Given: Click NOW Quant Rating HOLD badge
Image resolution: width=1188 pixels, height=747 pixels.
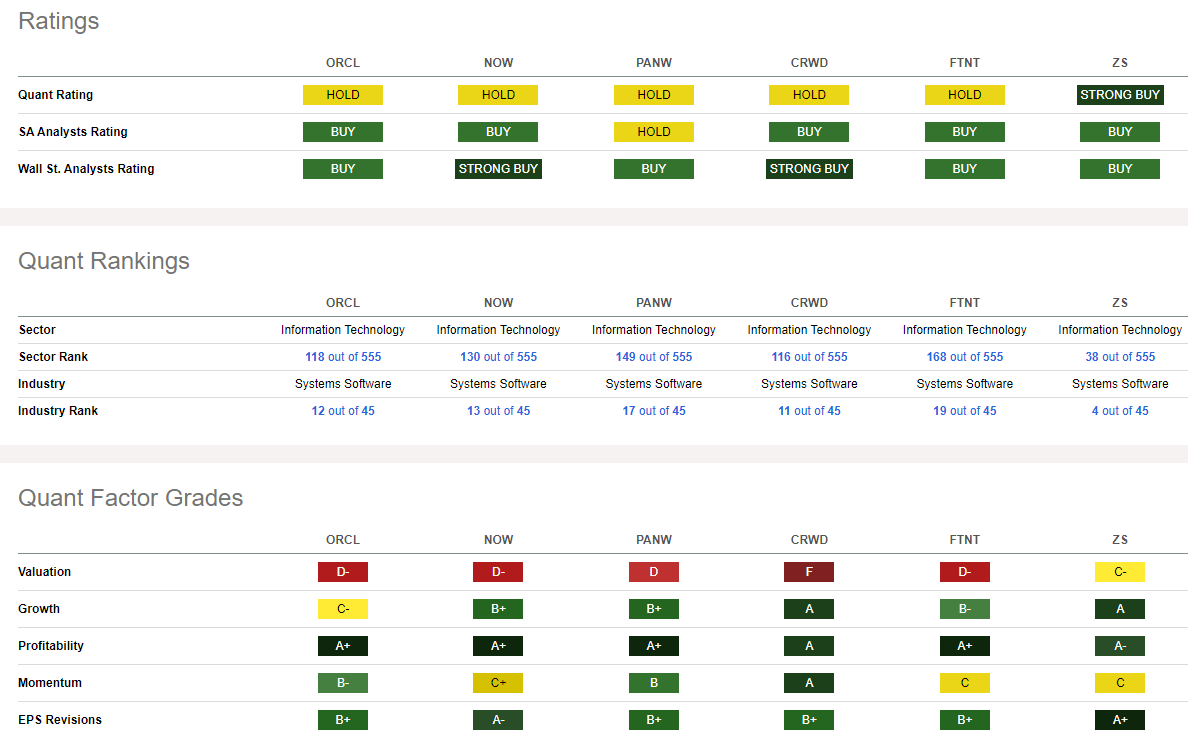Looking at the screenshot, I should pyautogui.click(x=499, y=95).
